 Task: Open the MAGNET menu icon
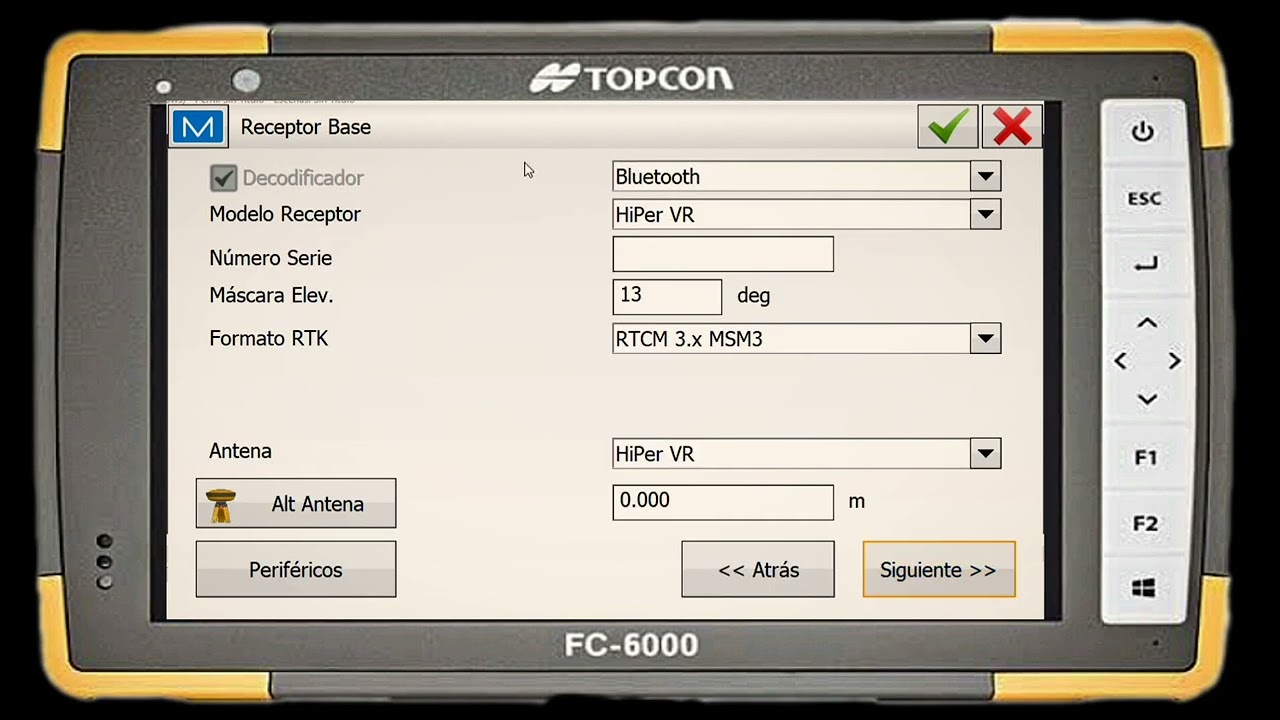coord(198,127)
